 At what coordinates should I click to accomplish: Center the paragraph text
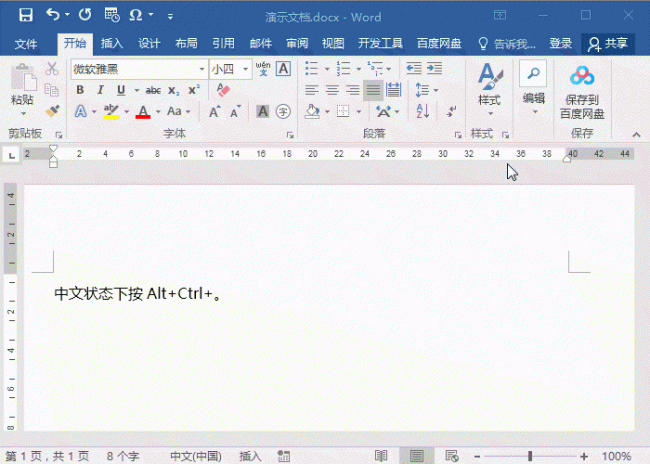click(332, 90)
